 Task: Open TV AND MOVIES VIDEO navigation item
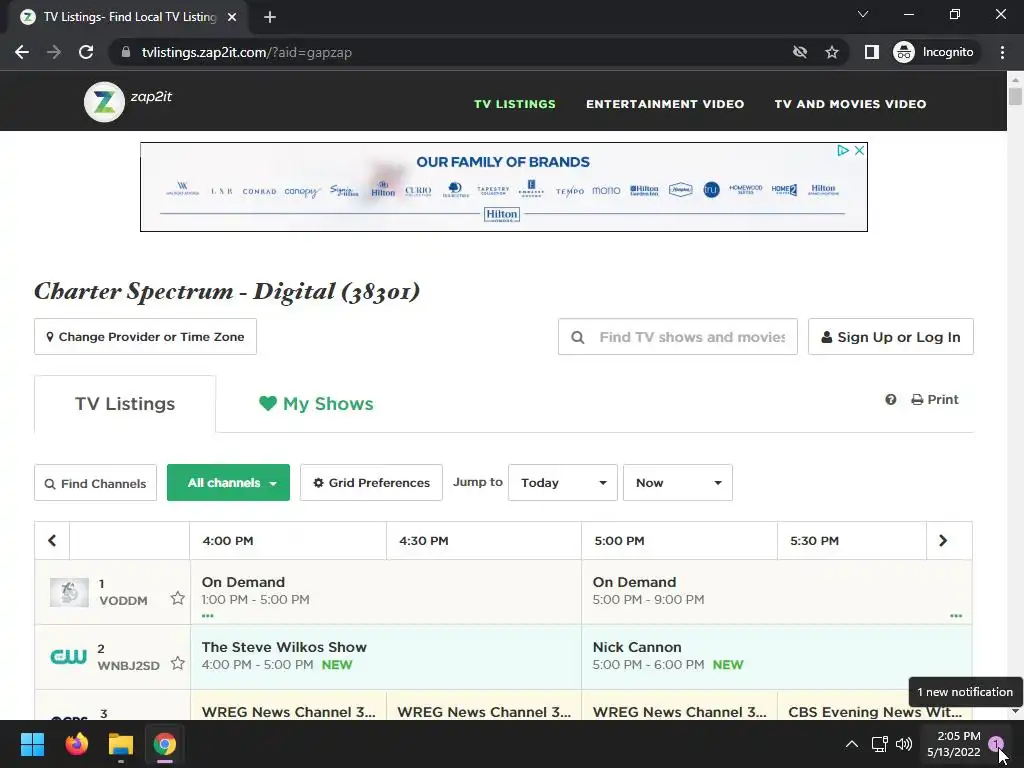tap(850, 104)
